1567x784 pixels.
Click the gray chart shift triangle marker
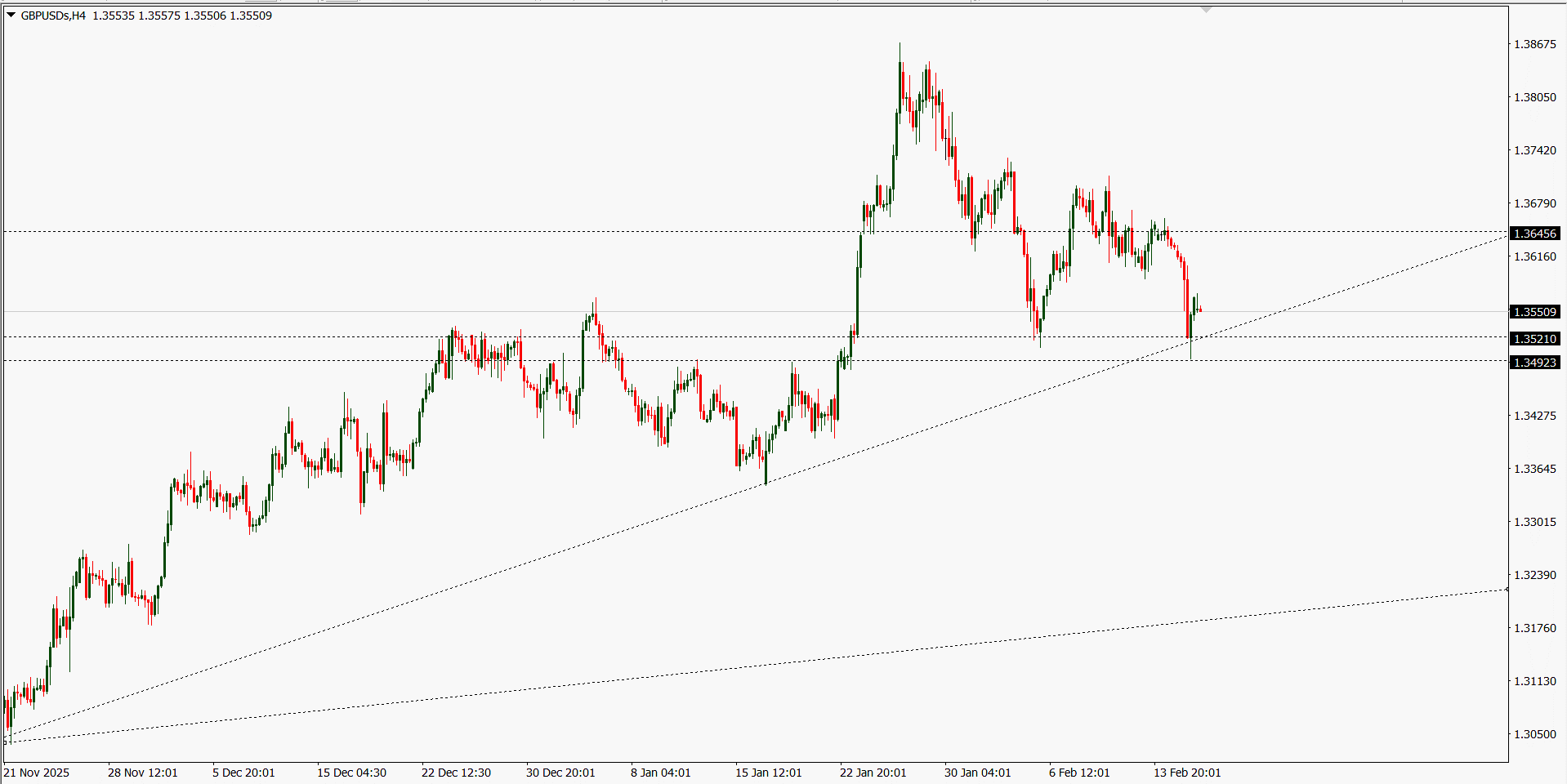coord(1206,10)
